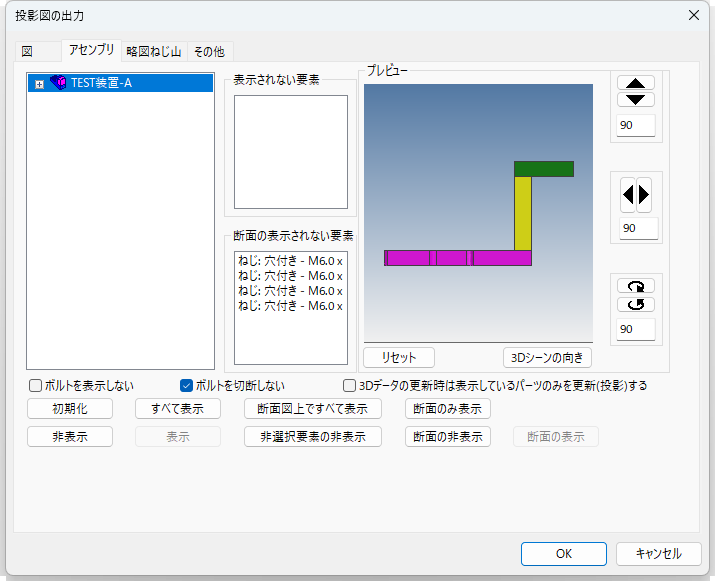715x581 pixels.
Task: Click the TEST装置-A assembly icon
Action: point(58,83)
